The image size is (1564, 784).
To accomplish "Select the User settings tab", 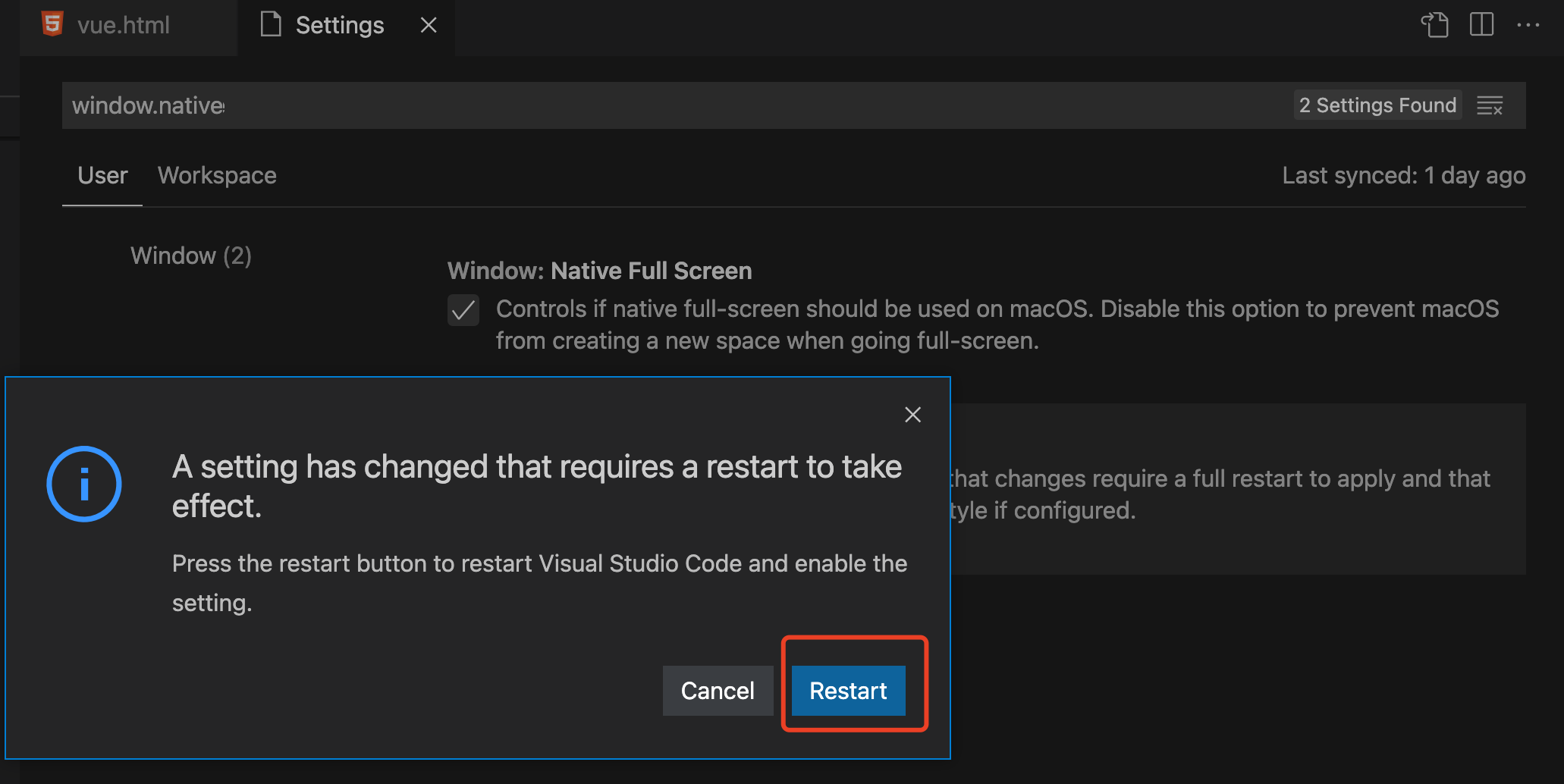I will tap(102, 176).
